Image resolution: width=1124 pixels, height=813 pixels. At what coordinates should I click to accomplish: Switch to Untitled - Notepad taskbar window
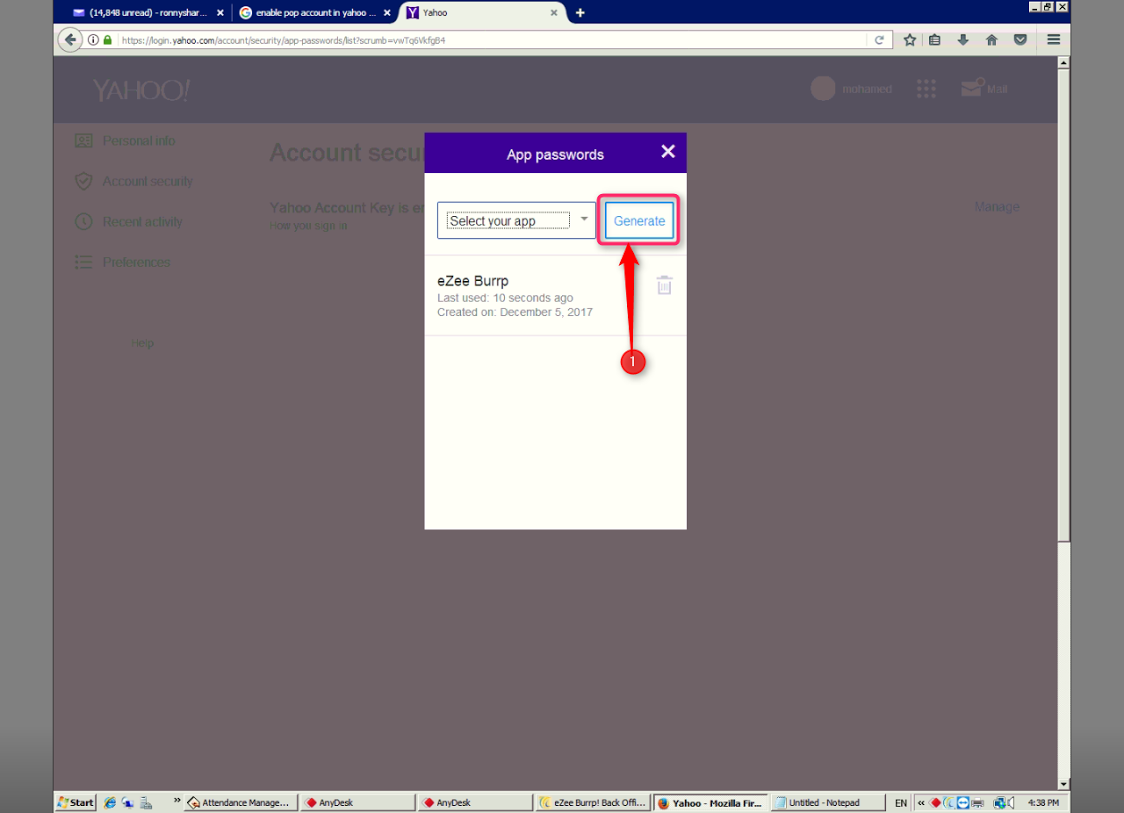pyautogui.click(x=827, y=802)
